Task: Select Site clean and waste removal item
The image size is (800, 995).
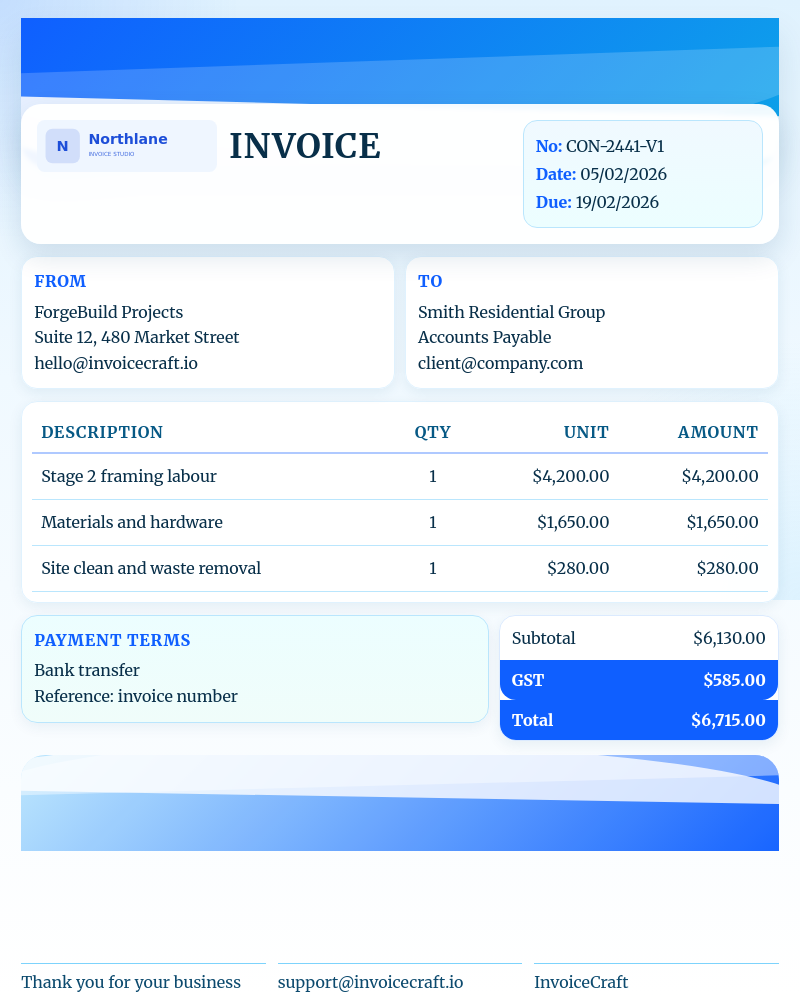Action: (x=151, y=569)
